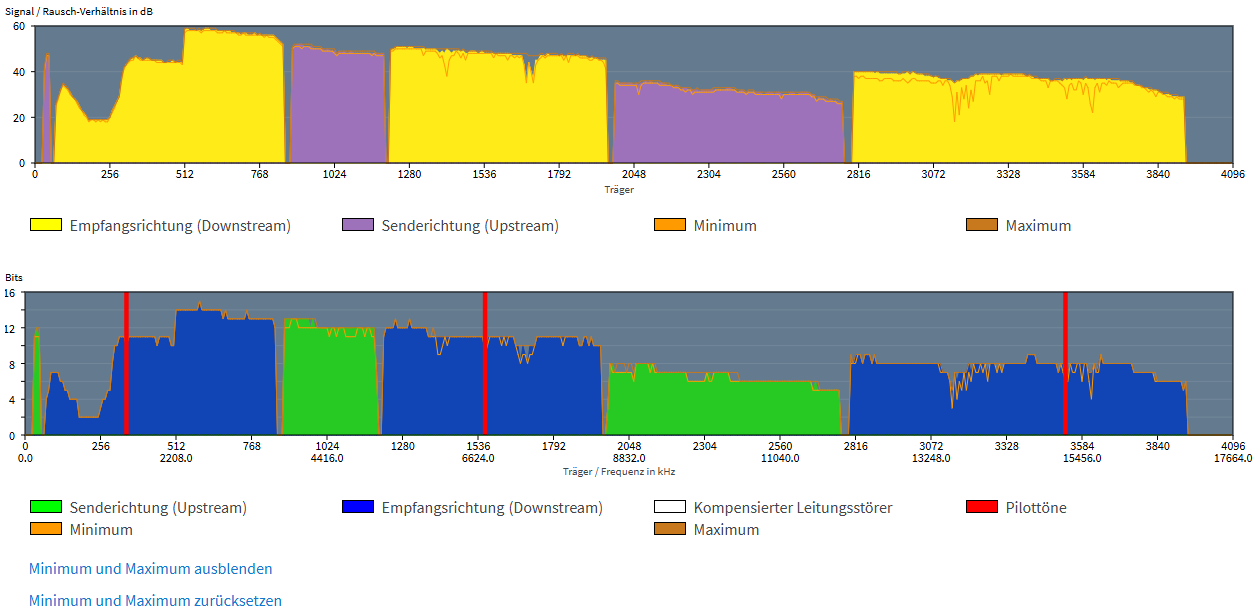The height and width of the screenshot is (616, 1260).
Task: Click green Senderichtung swatch in Bits legend
Action: 46,507
